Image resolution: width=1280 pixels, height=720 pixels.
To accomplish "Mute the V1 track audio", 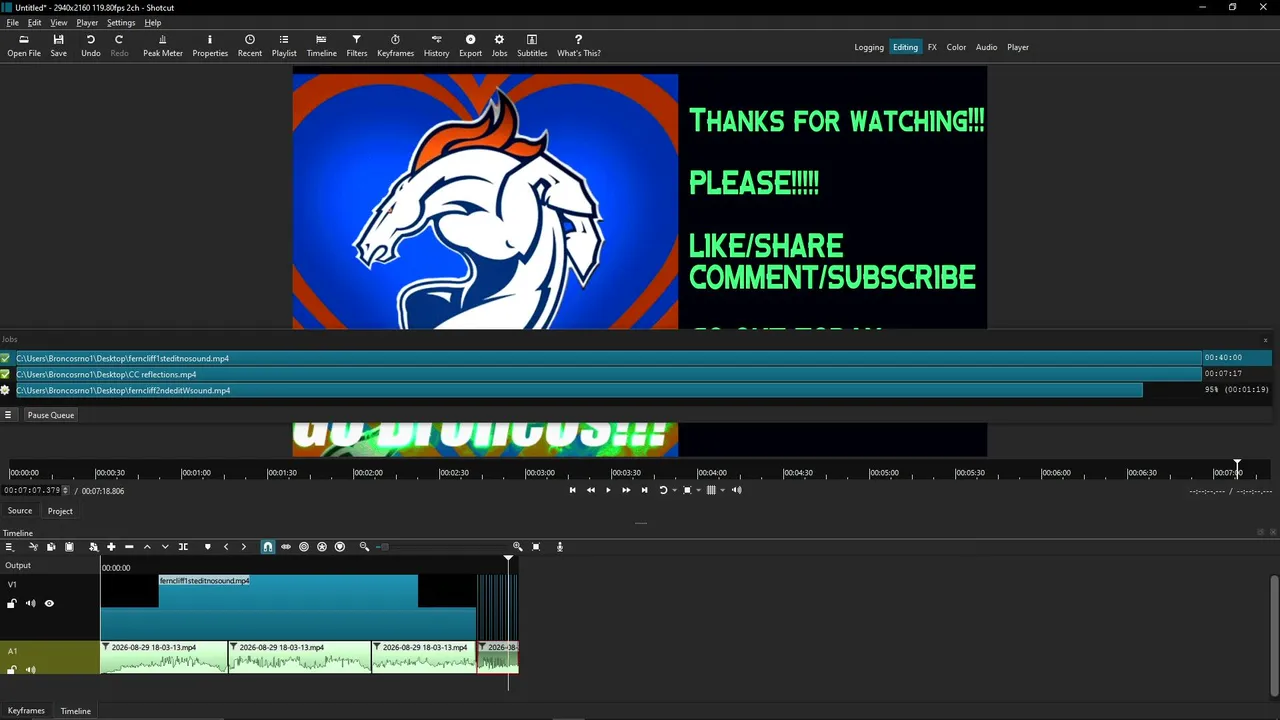I will [30, 604].
